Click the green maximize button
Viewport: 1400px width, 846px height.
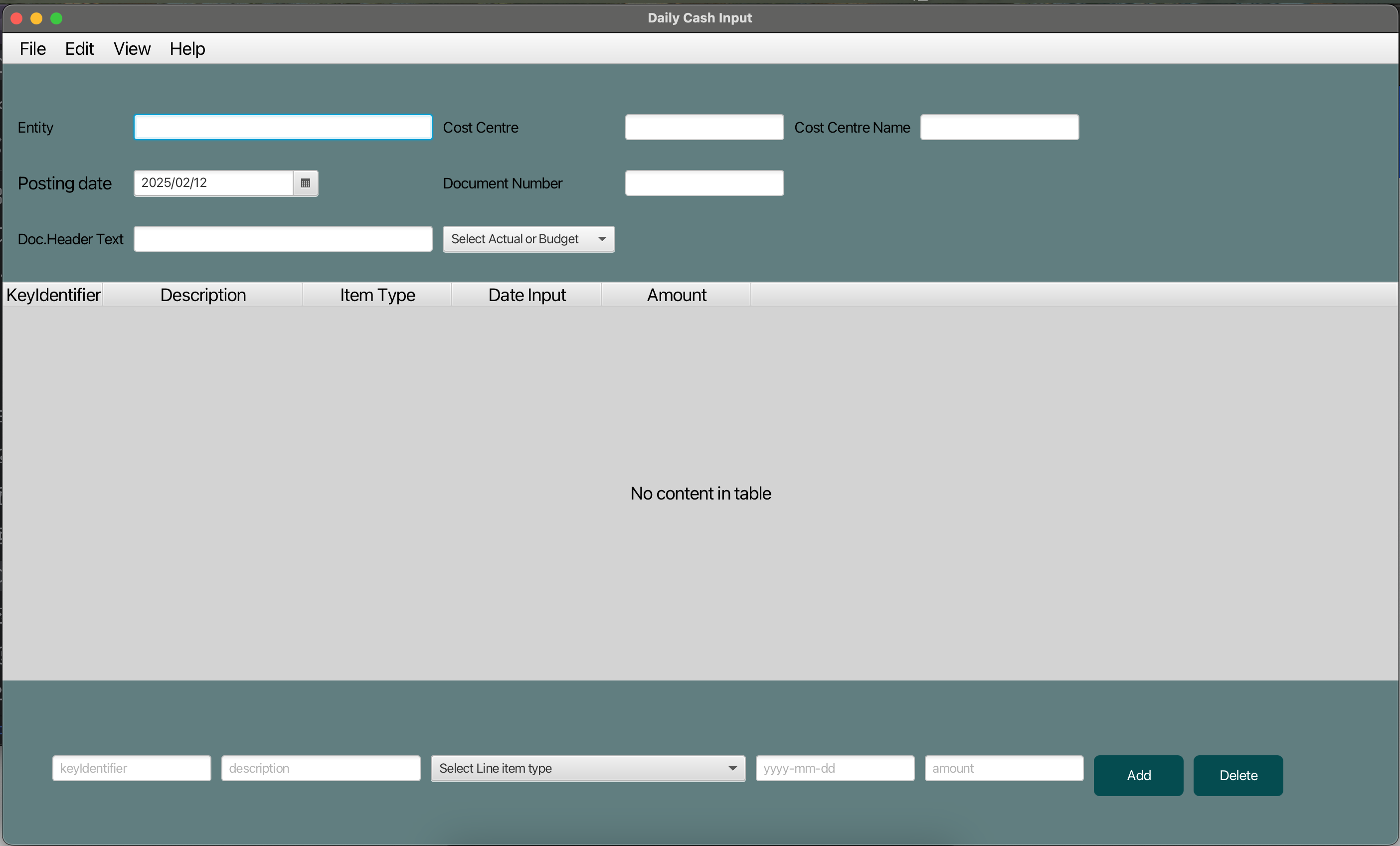(57, 18)
